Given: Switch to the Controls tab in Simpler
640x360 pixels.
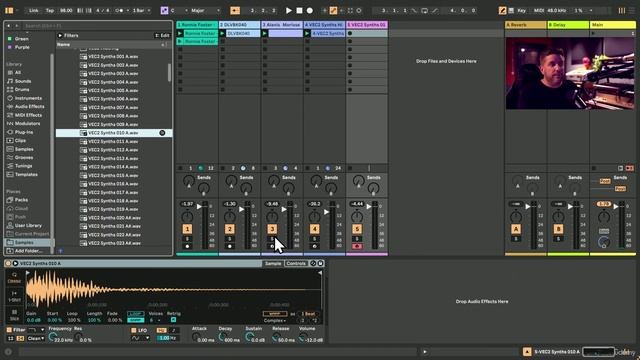Looking at the screenshot, I should click(x=296, y=264).
